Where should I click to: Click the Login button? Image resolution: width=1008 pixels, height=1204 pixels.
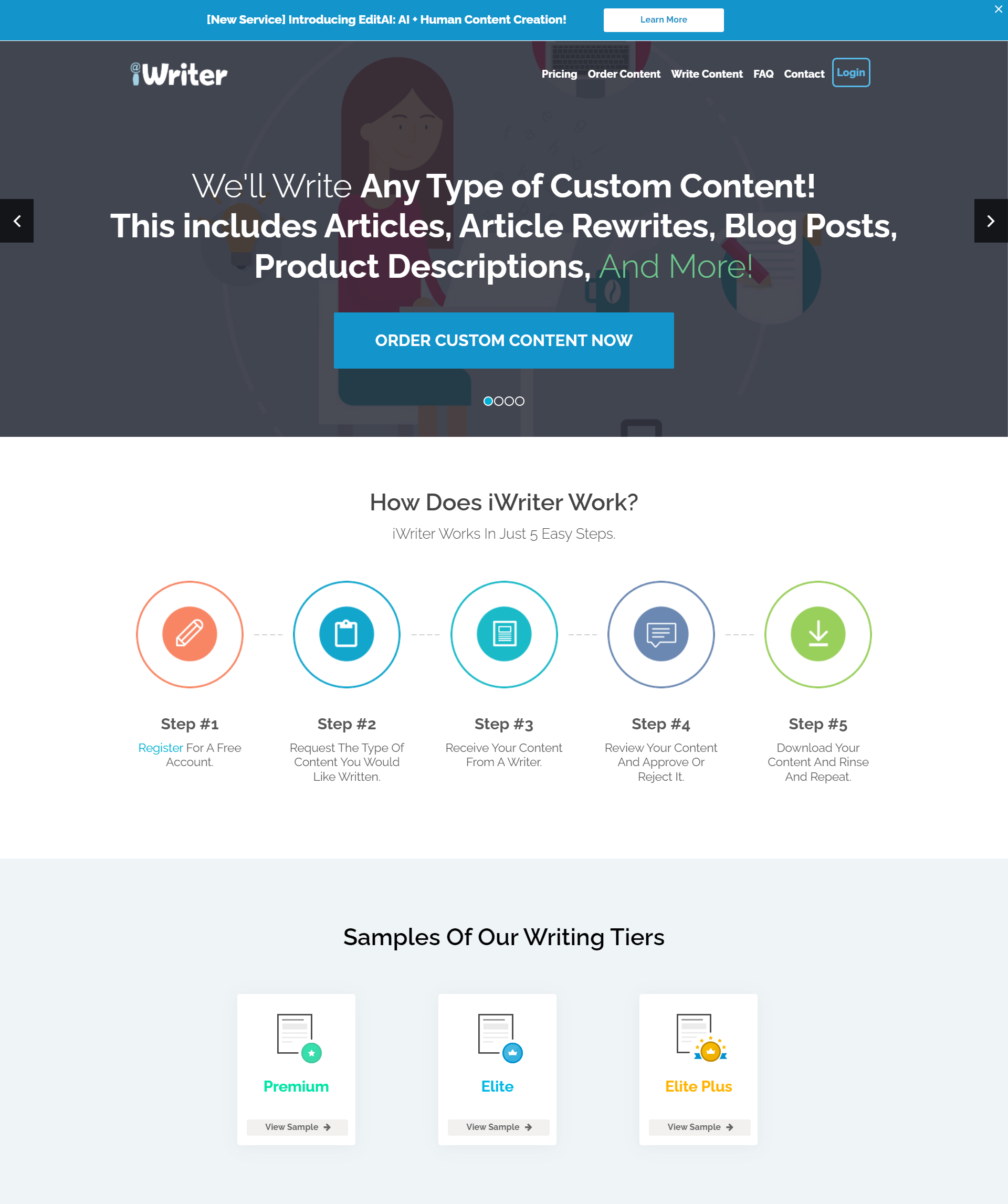click(850, 72)
